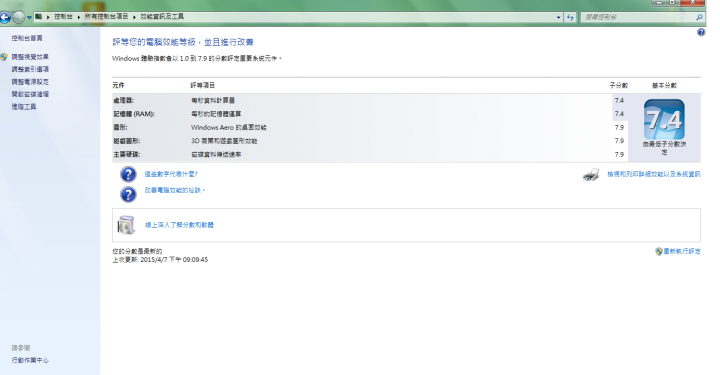Viewport: 720px width, 375px height.
Task: Refresh the page with the address bar refresh icon
Action: tap(570, 17)
